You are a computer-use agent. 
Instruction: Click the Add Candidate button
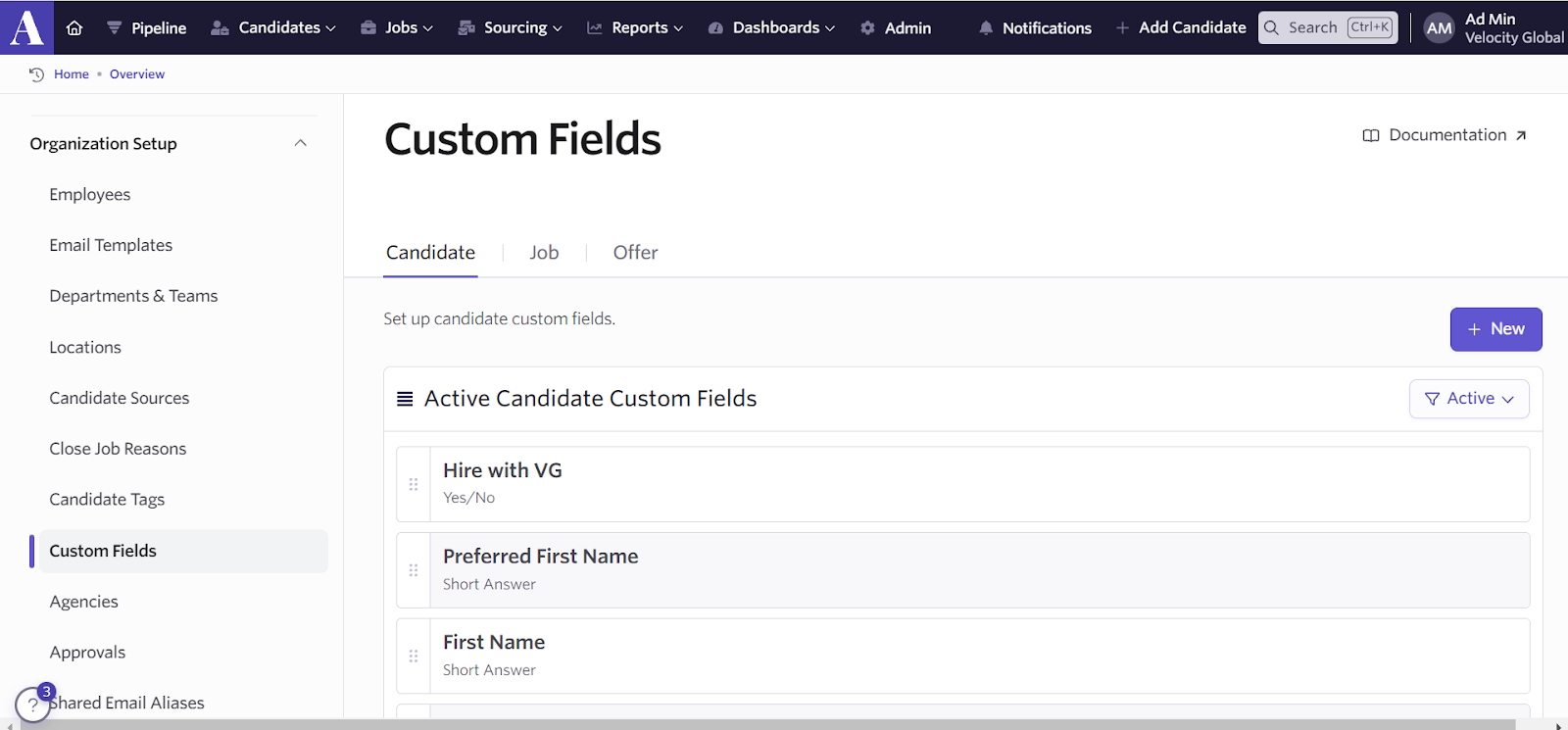tap(1181, 27)
